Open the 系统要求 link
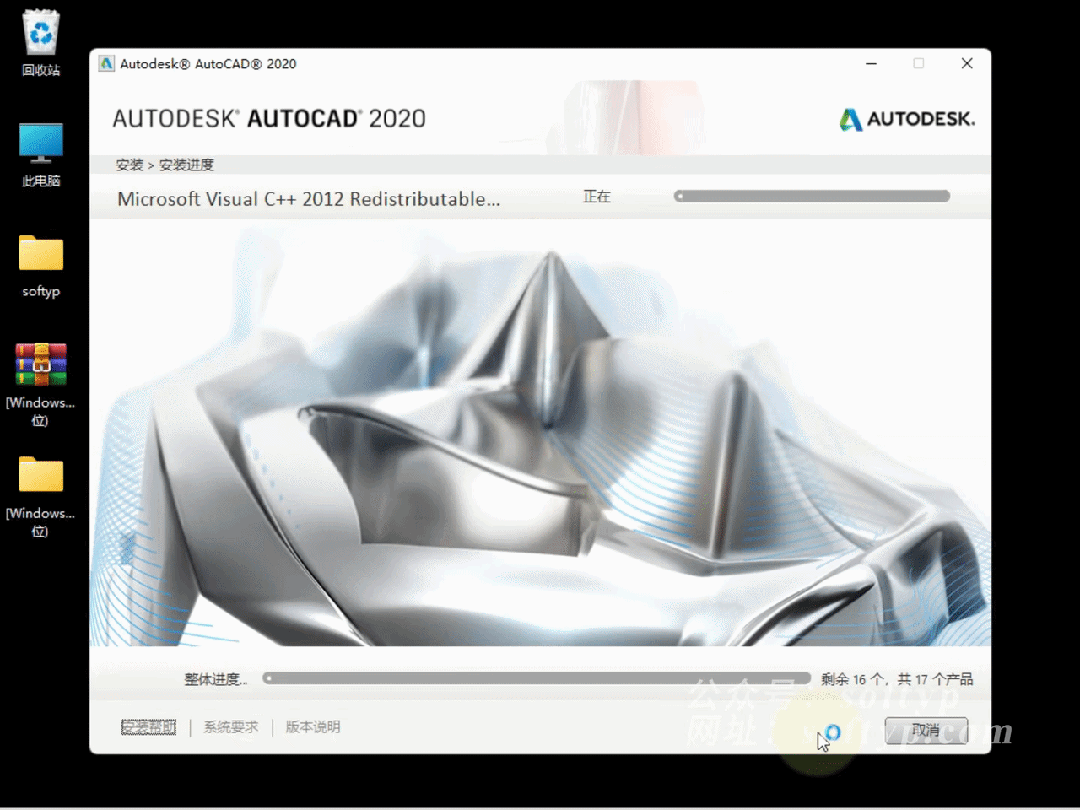Image resolution: width=1080 pixels, height=810 pixels. [x=231, y=727]
